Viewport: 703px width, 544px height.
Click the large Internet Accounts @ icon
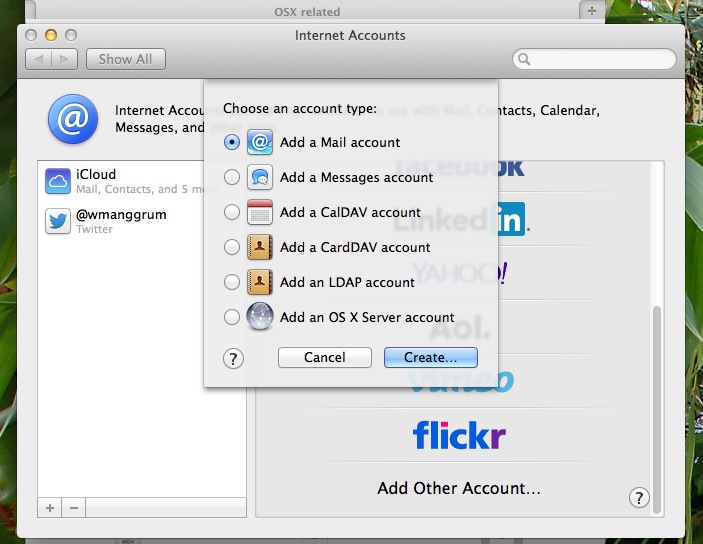73,119
